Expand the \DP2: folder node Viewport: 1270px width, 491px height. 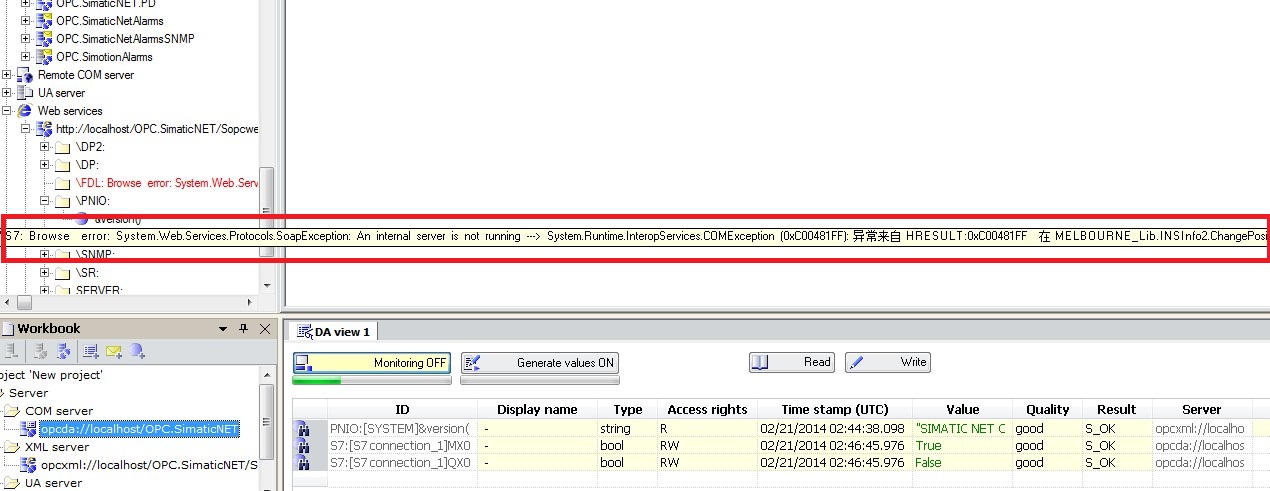[x=45, y=147]
